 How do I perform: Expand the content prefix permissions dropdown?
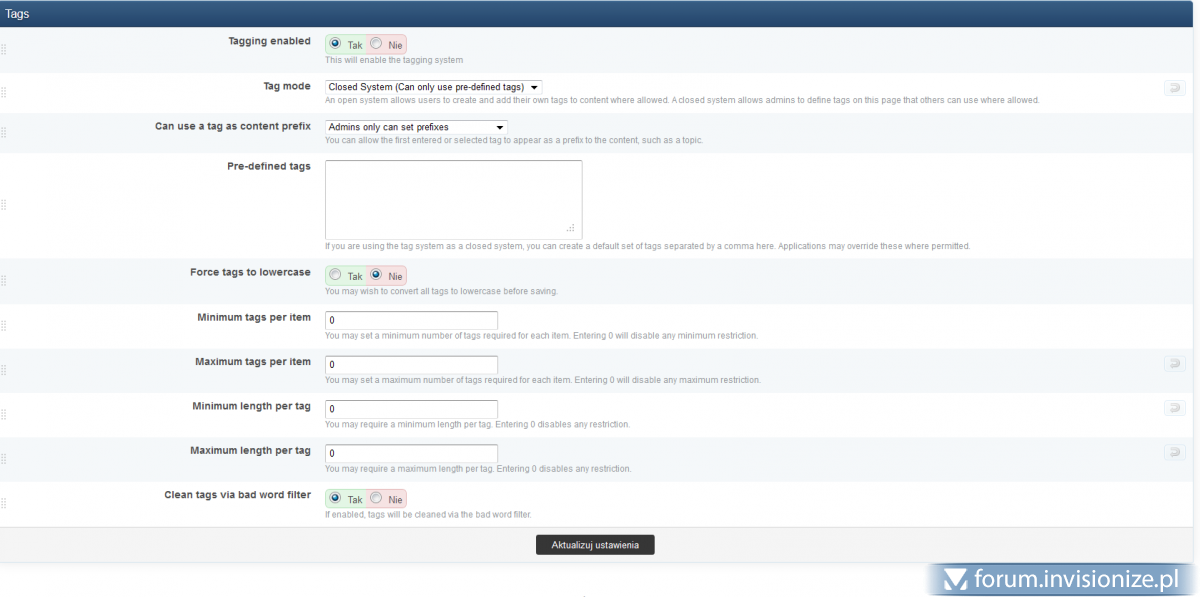point(416,127)
